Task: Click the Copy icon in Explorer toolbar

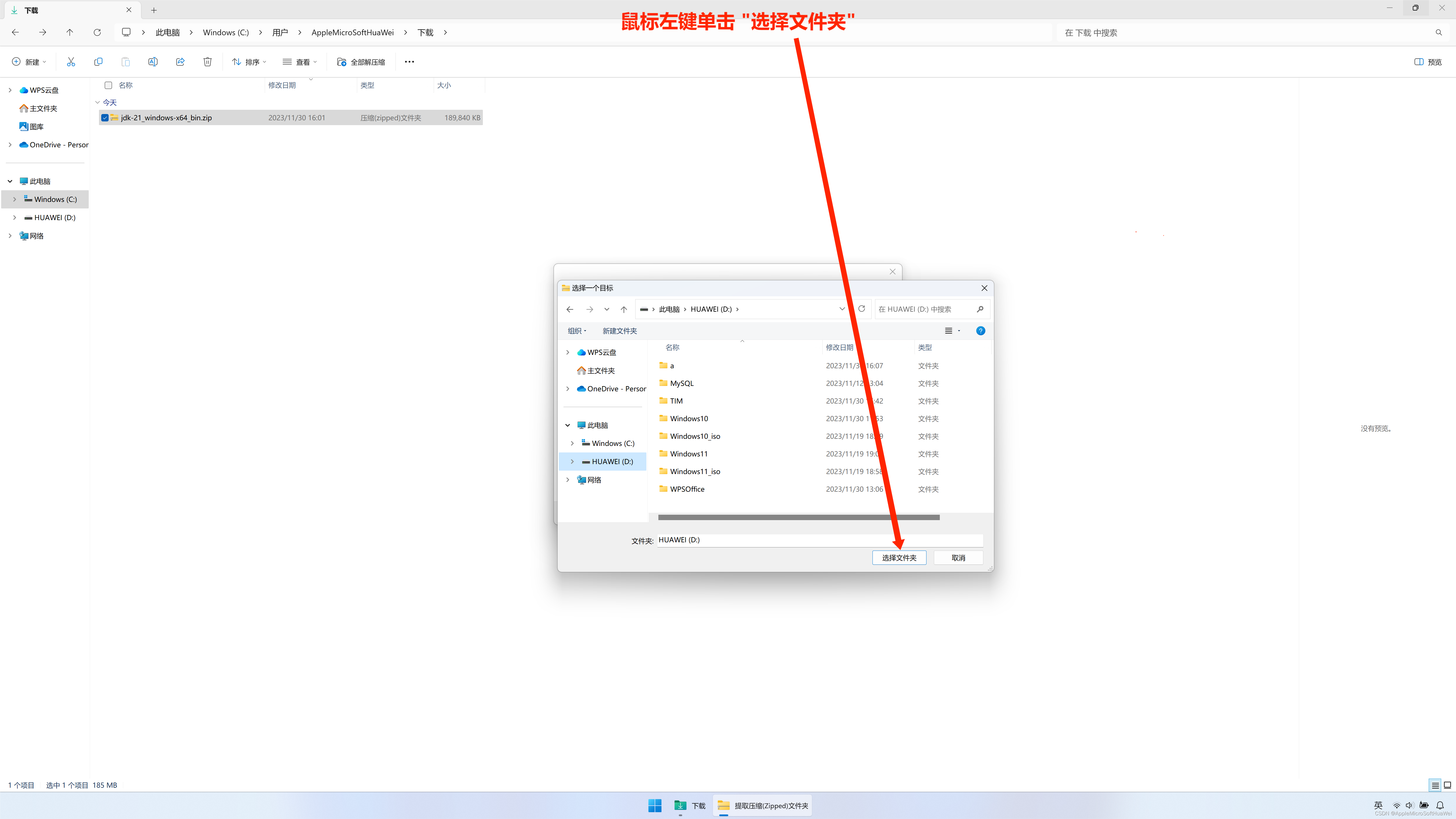Action: pyautogui.click(x=98, y=62)
